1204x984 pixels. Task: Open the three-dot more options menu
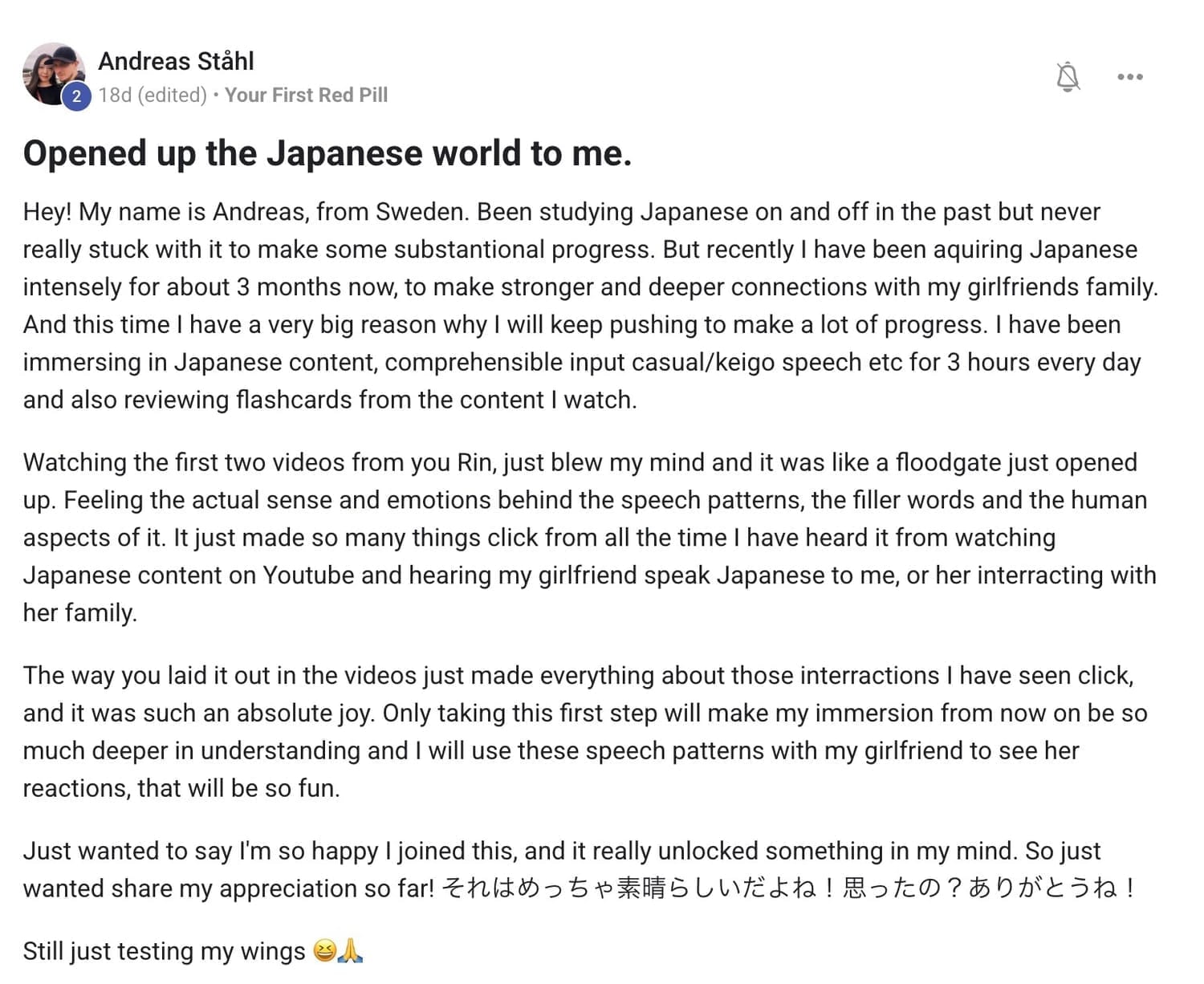click(1129, 77)
